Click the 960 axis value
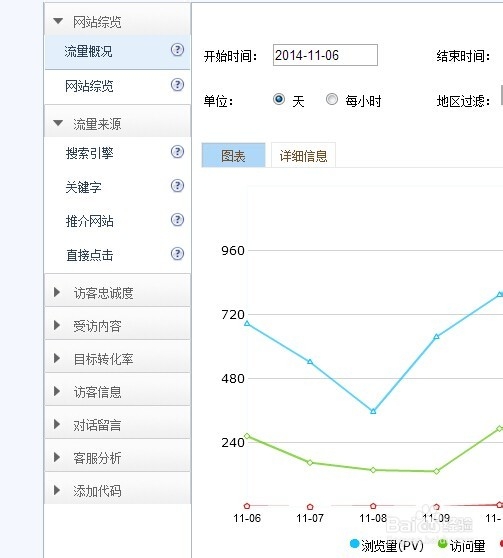This screenshot has height=558, width=503. pos(233,251)
